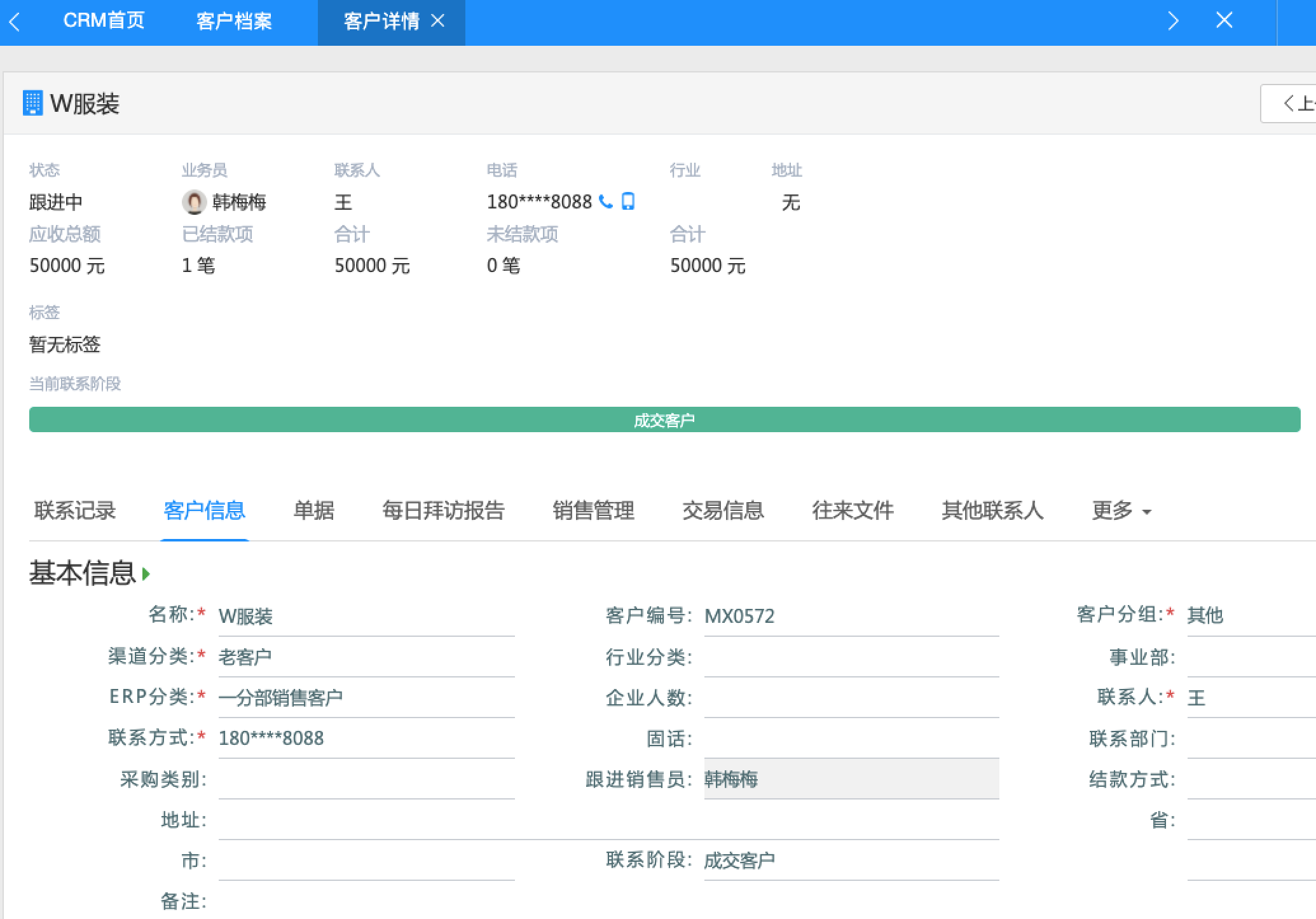This screenshot has height=919, width=1316.
Task: Click the empty 地址 input field
Action: [x=608, y=819]
